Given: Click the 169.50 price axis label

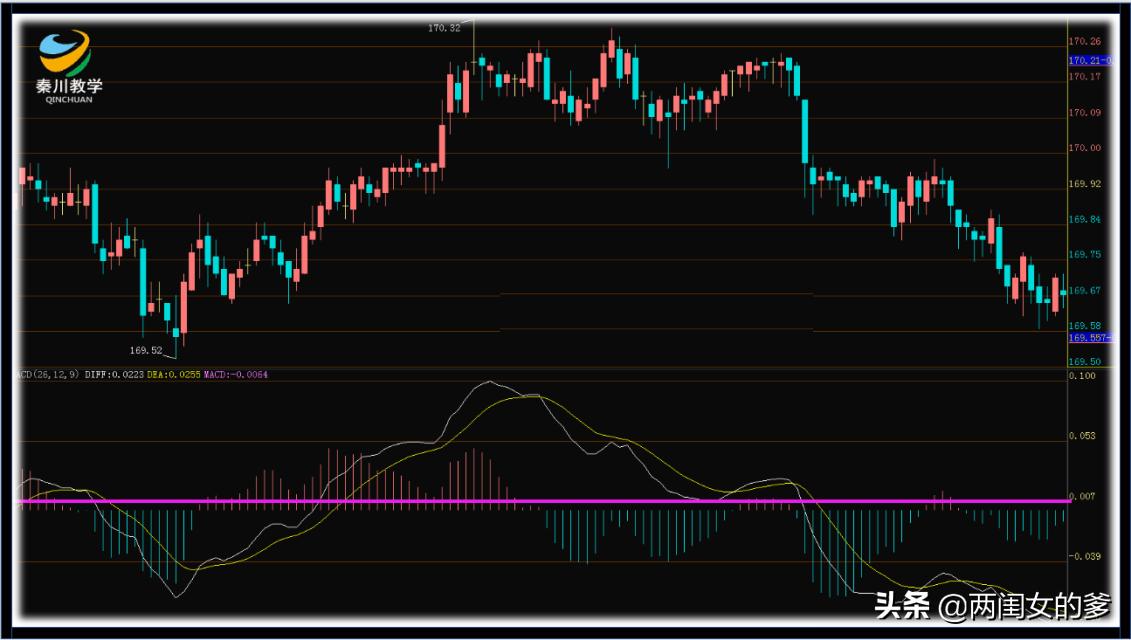Looking at the screenshot, I should pyautogui.click(x=1085, y=361).
